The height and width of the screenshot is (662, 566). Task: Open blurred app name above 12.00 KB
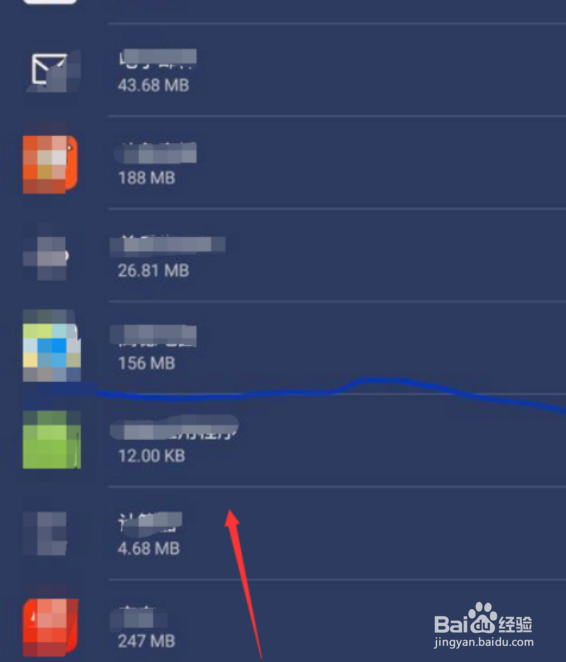174,428
